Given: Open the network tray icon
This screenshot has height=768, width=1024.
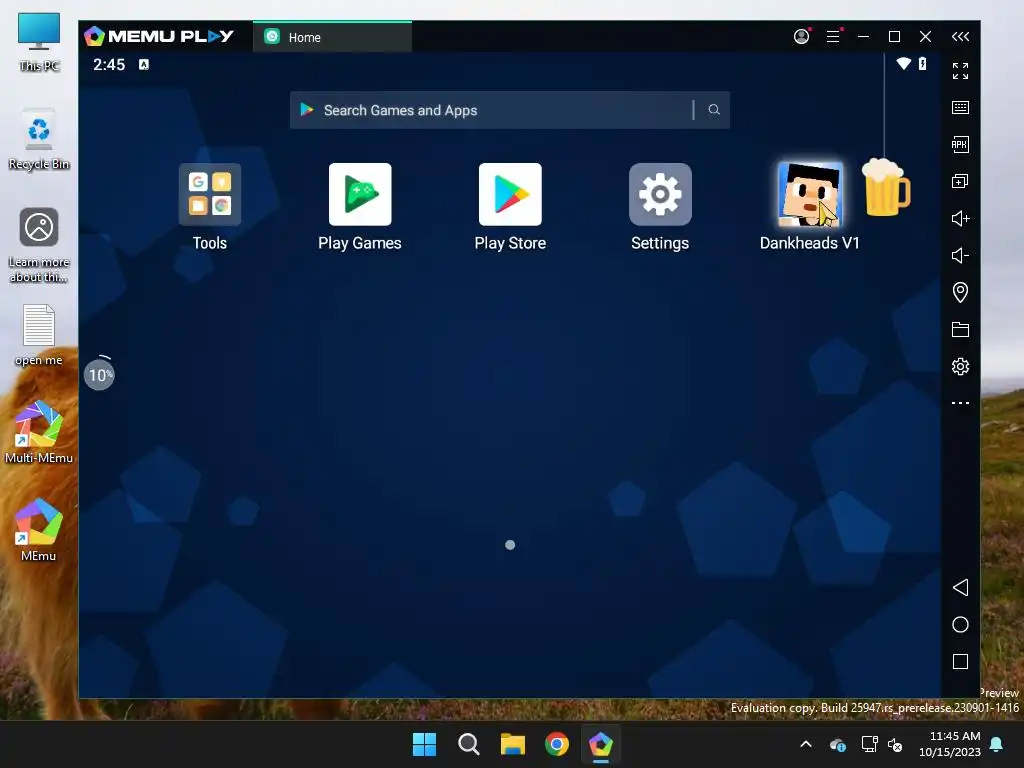Looking at the screenshot, I should tap(869, 744).
